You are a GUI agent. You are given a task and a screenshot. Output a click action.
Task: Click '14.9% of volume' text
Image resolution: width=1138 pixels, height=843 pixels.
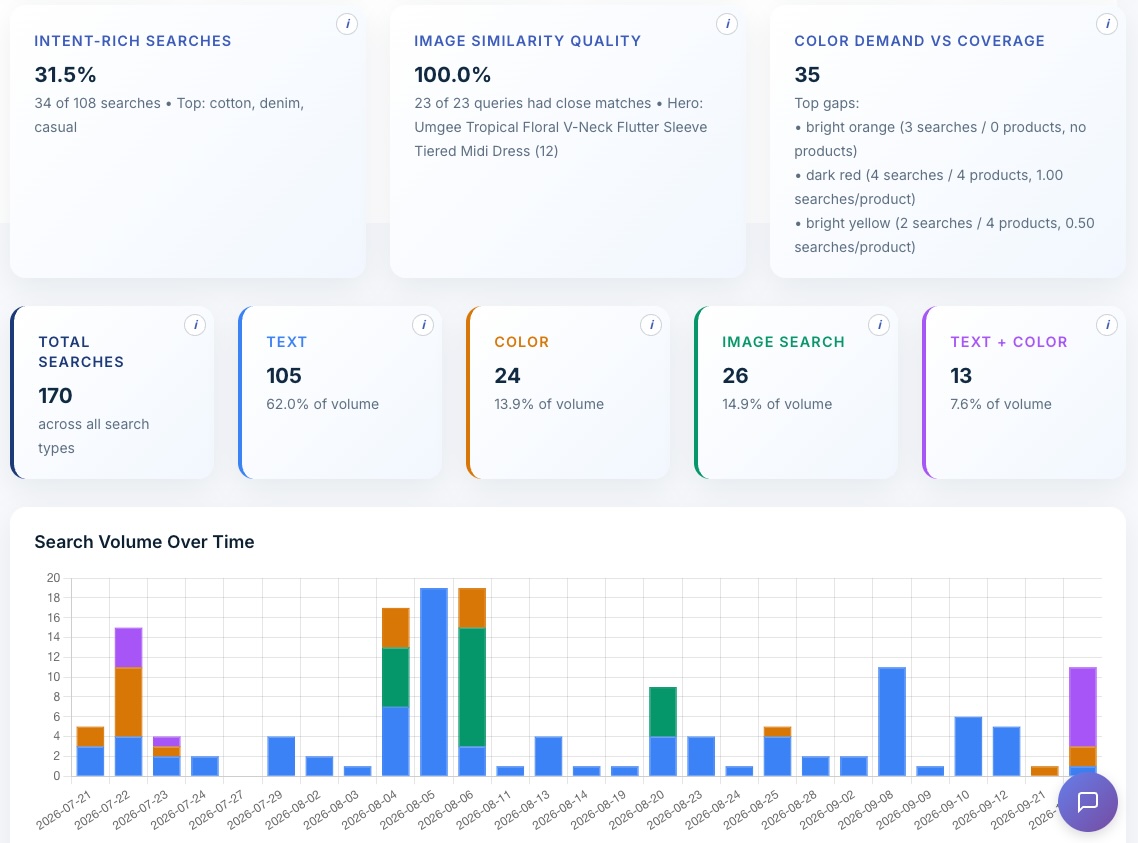click(x=777, y=404)
